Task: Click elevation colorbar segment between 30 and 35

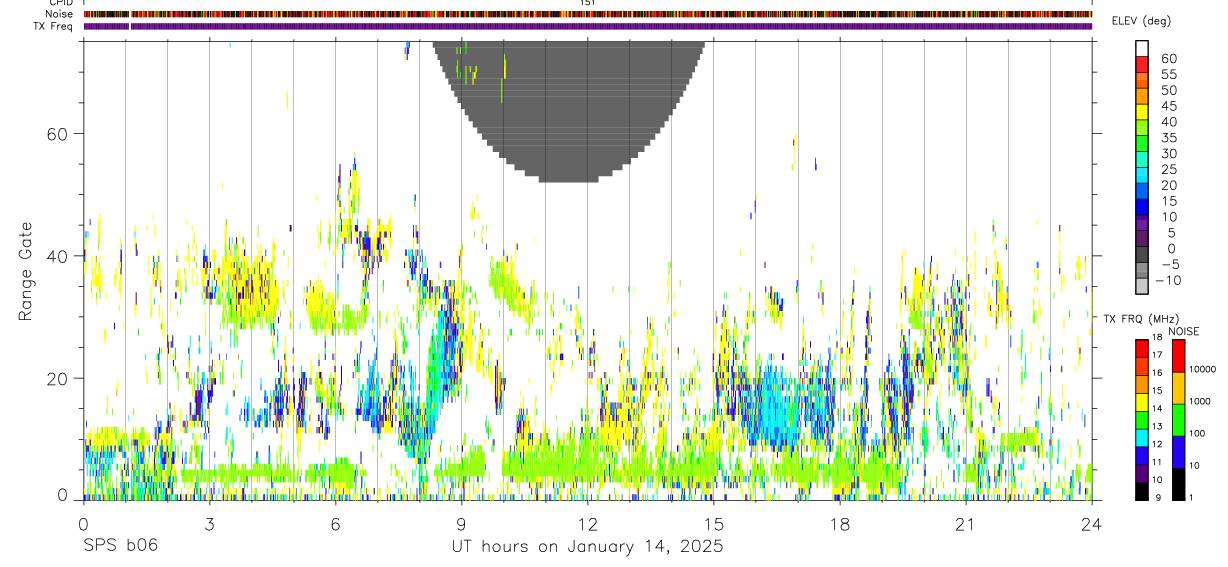Action: click(x=1142, y=143)
